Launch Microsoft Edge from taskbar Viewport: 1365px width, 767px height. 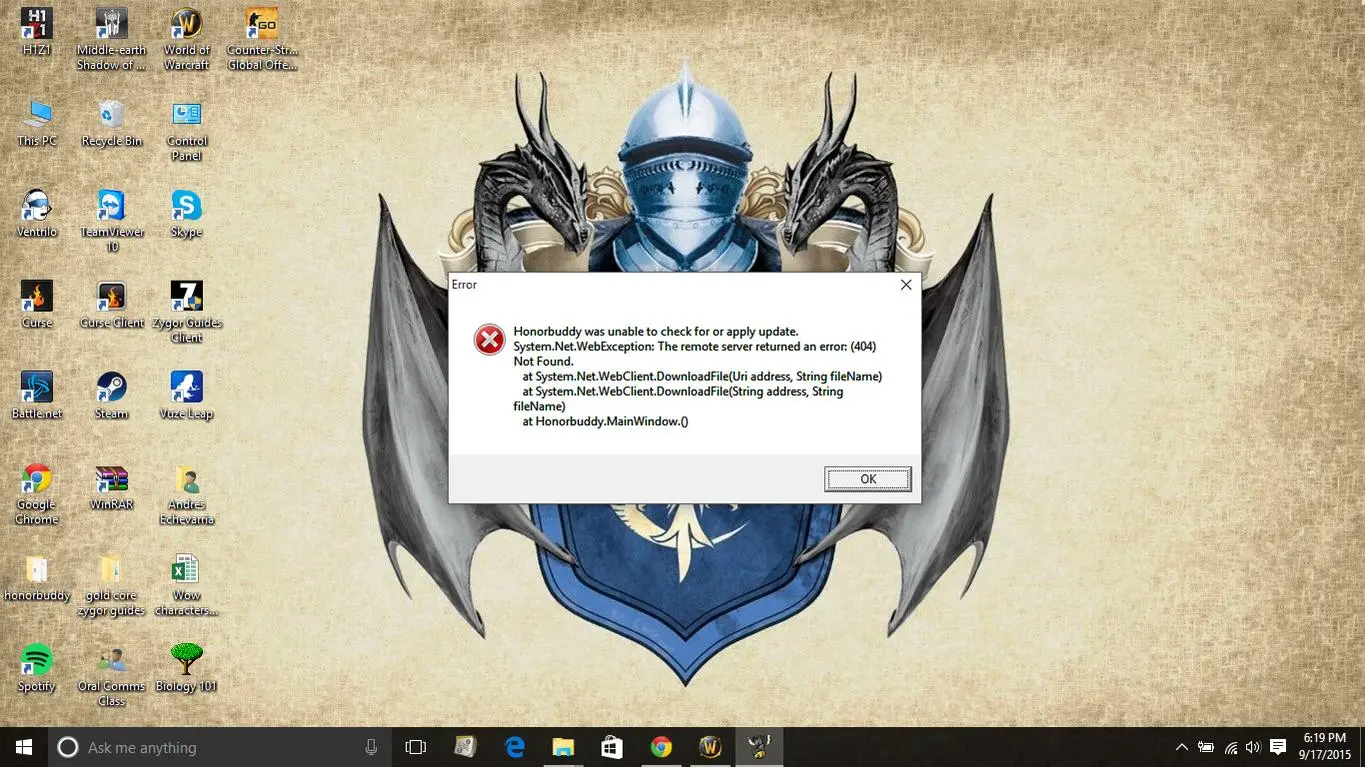click(514, 747)
